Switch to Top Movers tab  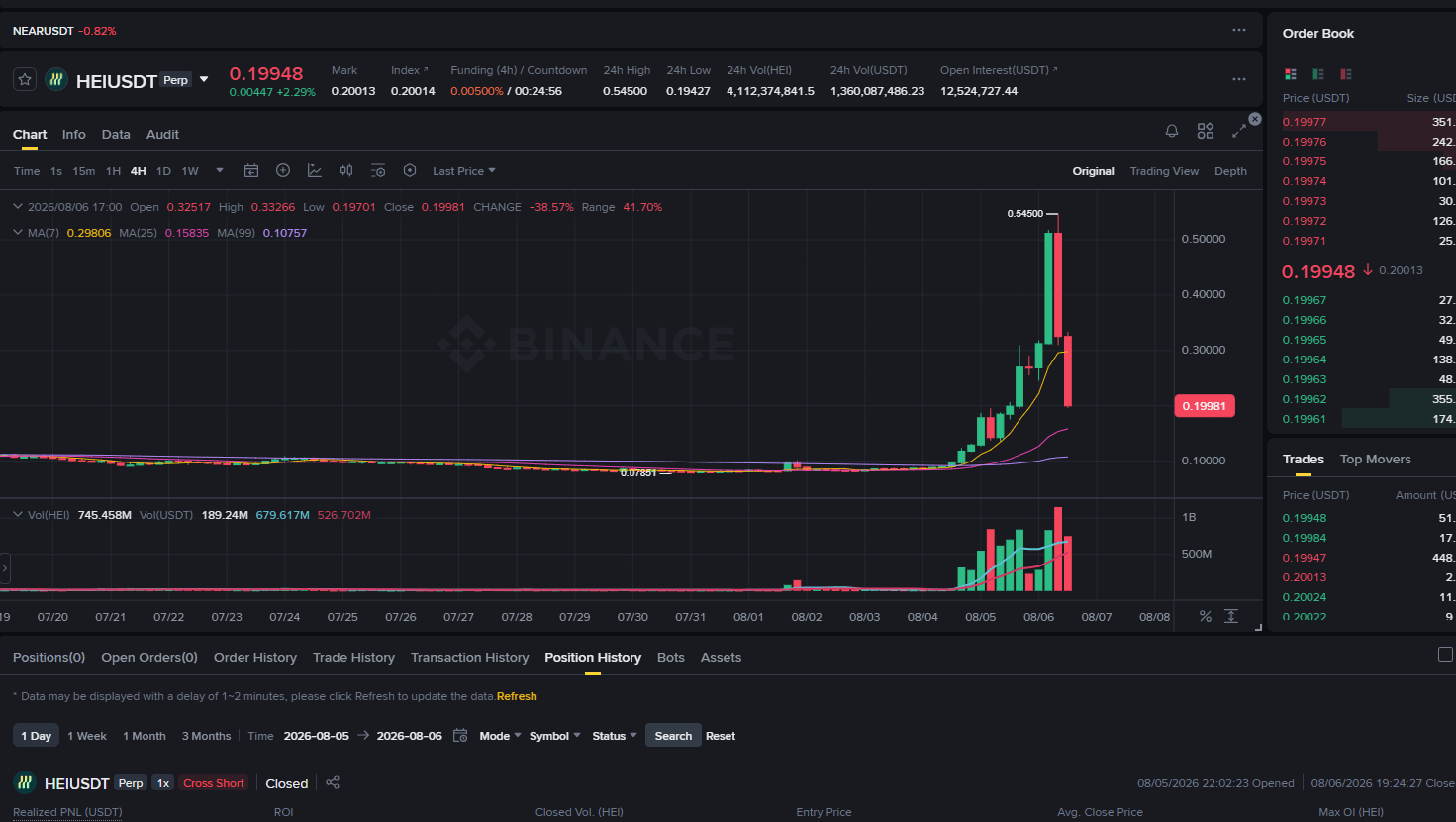pos(1376,459)
